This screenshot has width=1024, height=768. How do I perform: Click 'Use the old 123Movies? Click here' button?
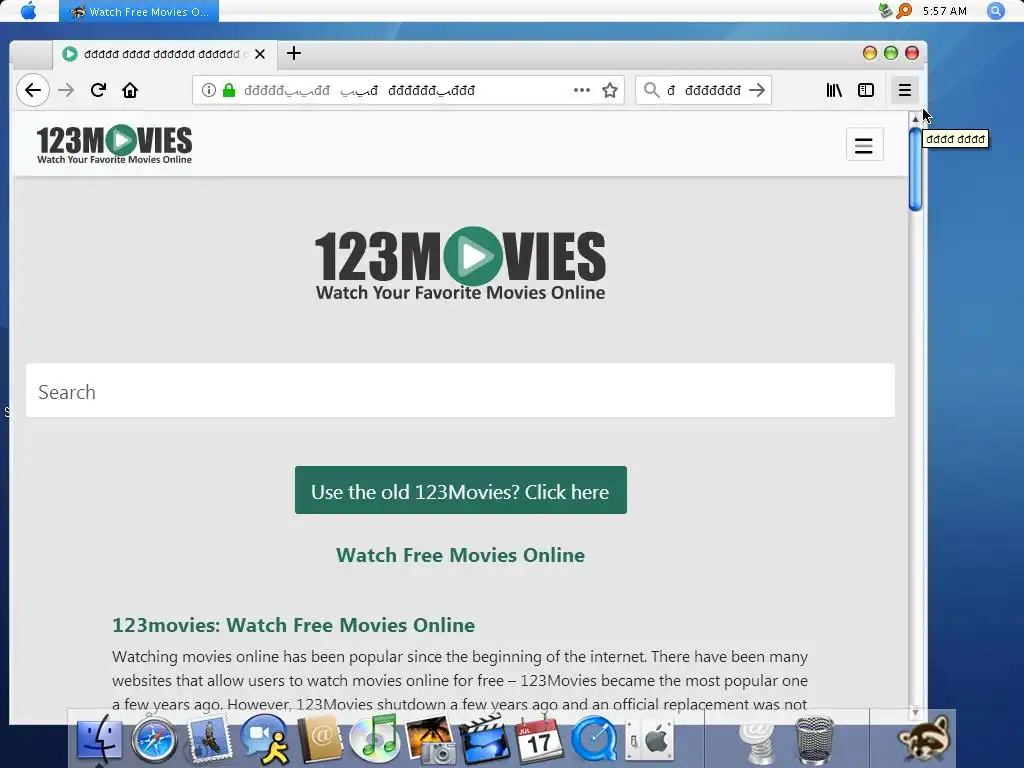pyautogui.click(x=460, y=490)
